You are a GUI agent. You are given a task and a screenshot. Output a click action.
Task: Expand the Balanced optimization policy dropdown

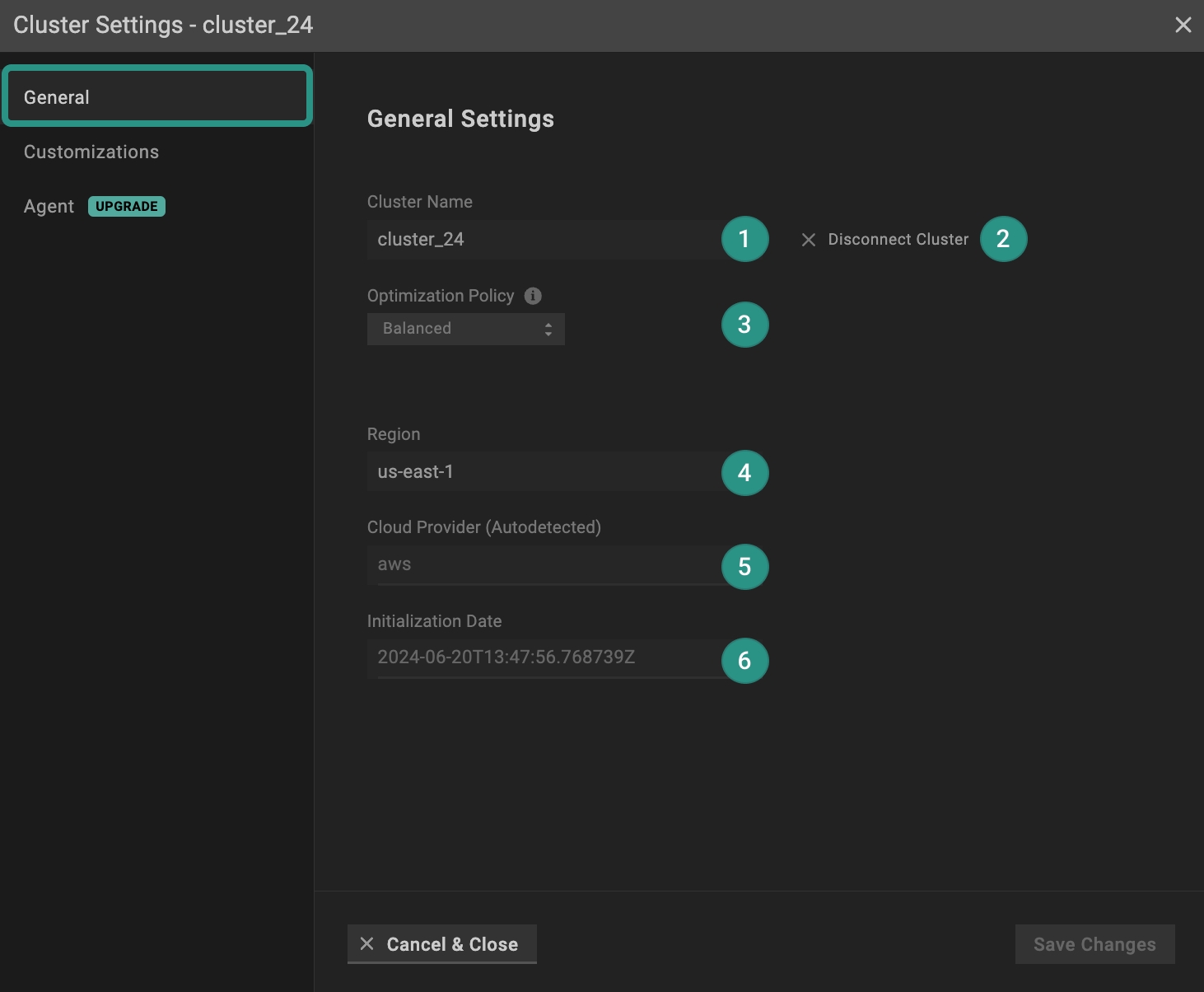(465, 329)
